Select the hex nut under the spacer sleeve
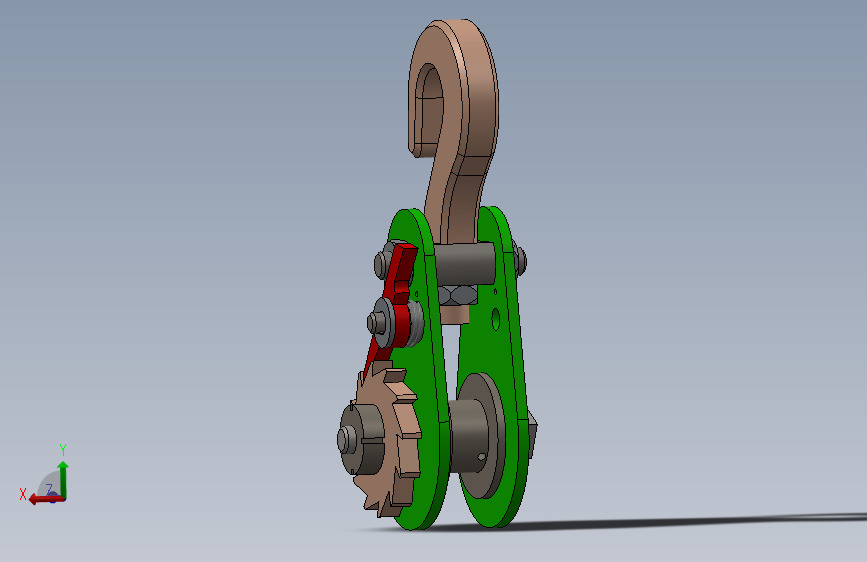867x562 pixels. 458,294
